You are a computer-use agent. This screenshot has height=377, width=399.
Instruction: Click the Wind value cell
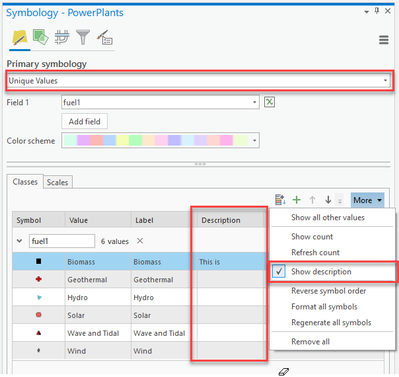coord(98,351)
